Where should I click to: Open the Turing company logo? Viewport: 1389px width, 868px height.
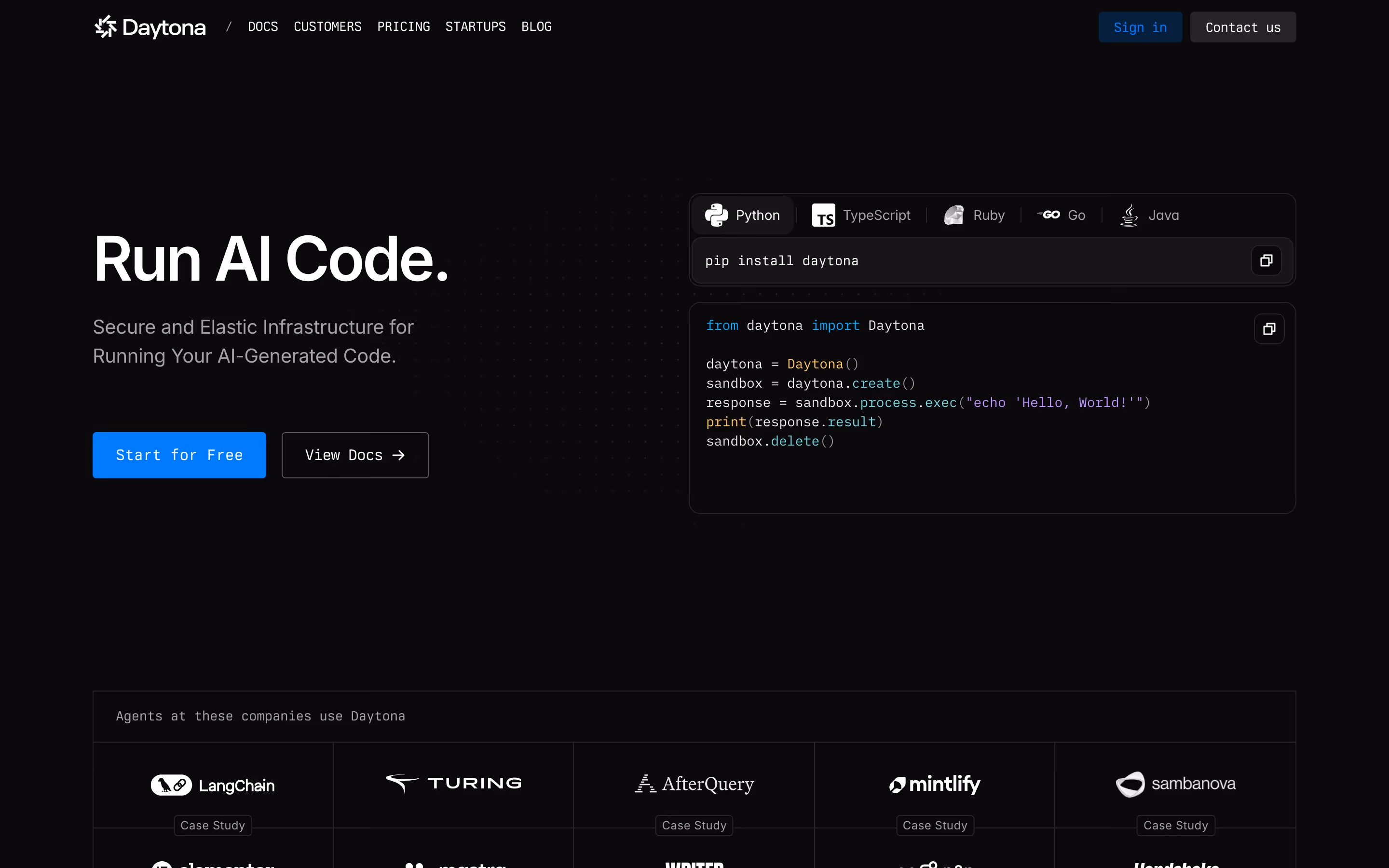(453, 784)
